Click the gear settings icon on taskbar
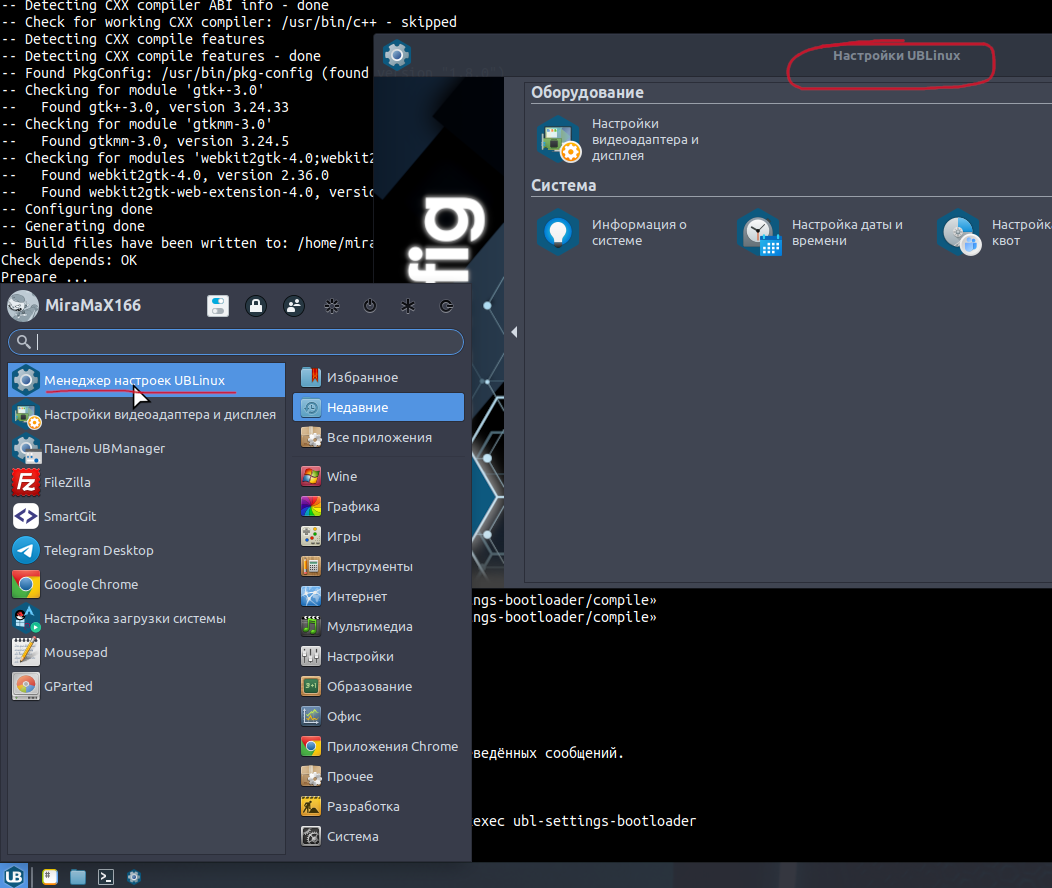1052x888 pixels. [134, 877]
